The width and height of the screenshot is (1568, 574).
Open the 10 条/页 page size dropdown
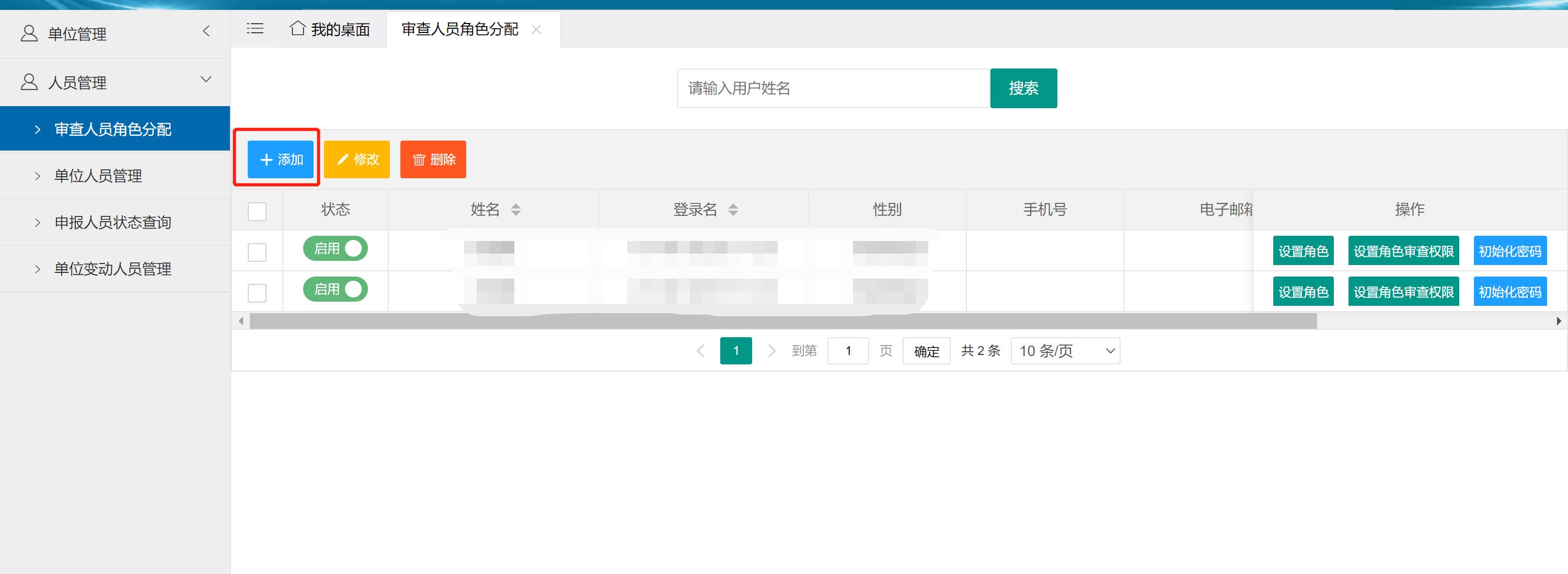1064,351
